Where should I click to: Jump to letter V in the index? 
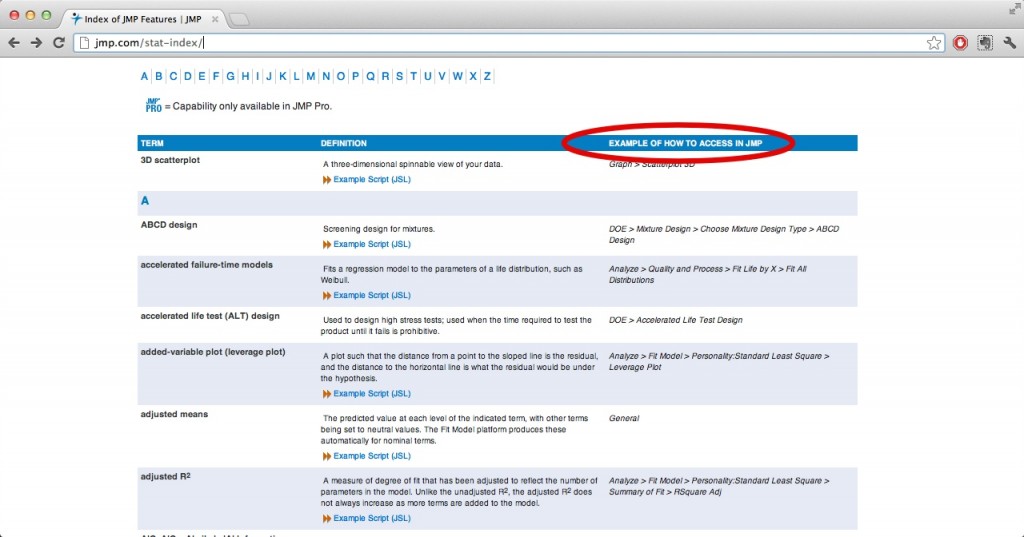(442, 76)
